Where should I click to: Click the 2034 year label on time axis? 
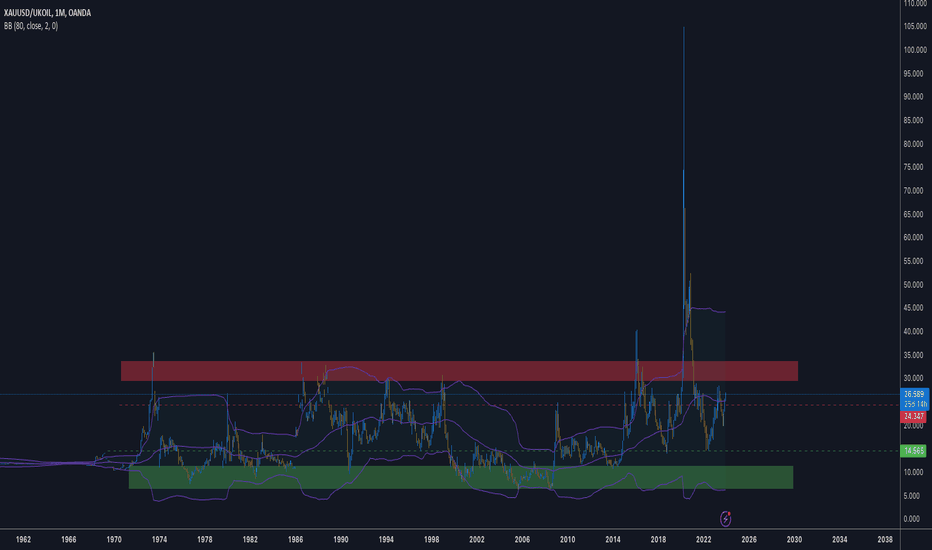click(839, 540)
